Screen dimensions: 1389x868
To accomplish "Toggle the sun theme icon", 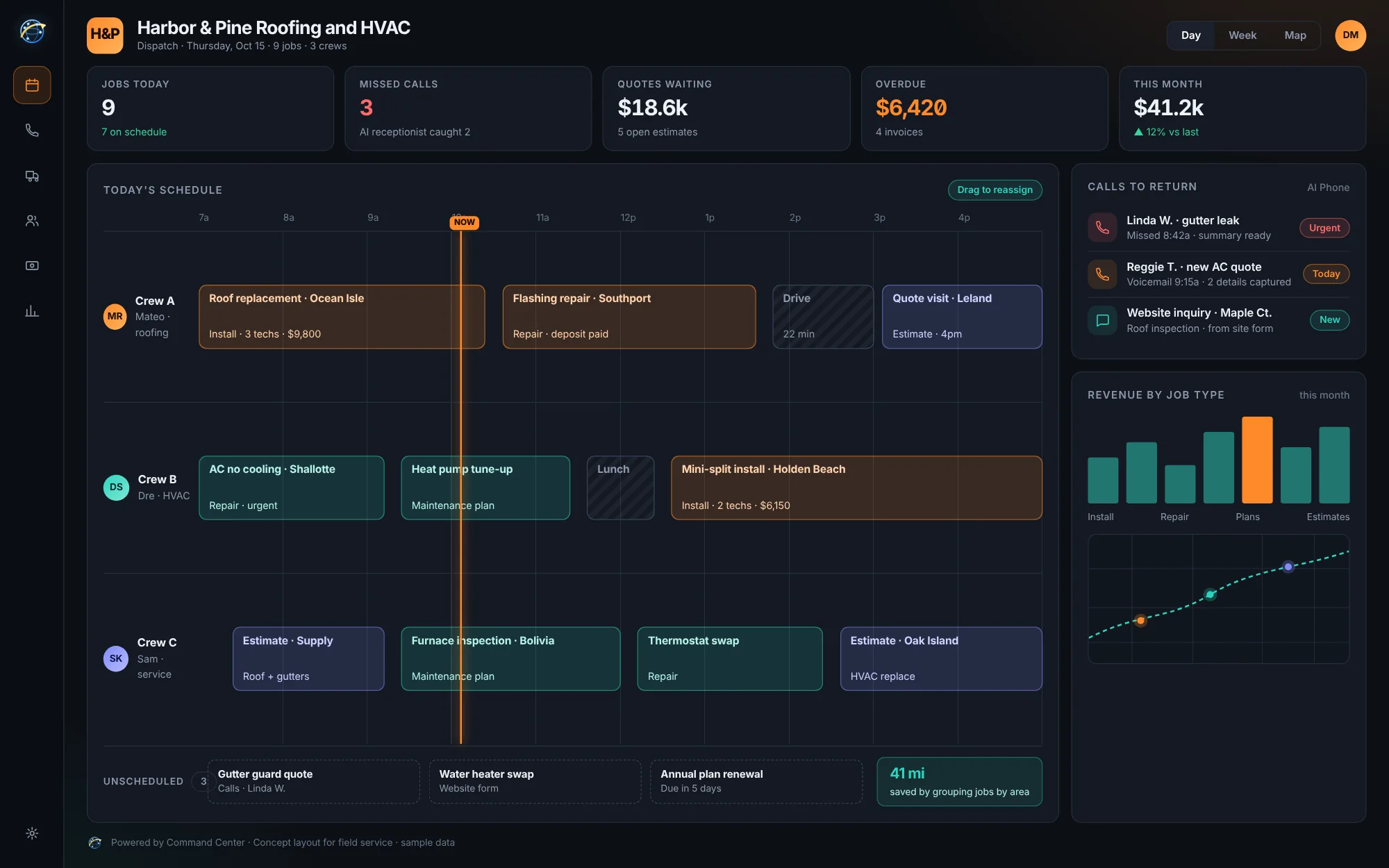I will pyautogui.click(x=32, y=833).
